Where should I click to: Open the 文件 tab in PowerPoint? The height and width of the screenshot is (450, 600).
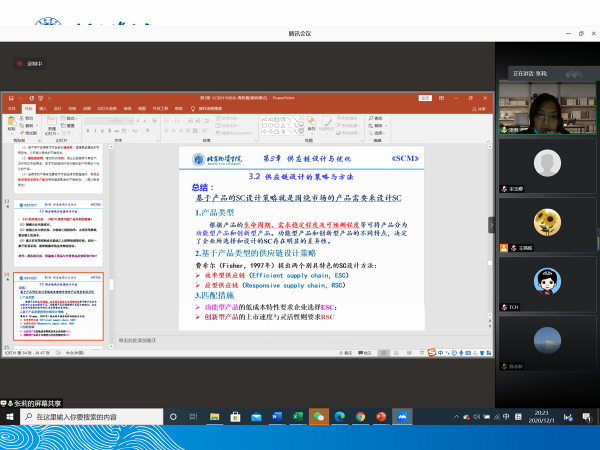point(13,108)
